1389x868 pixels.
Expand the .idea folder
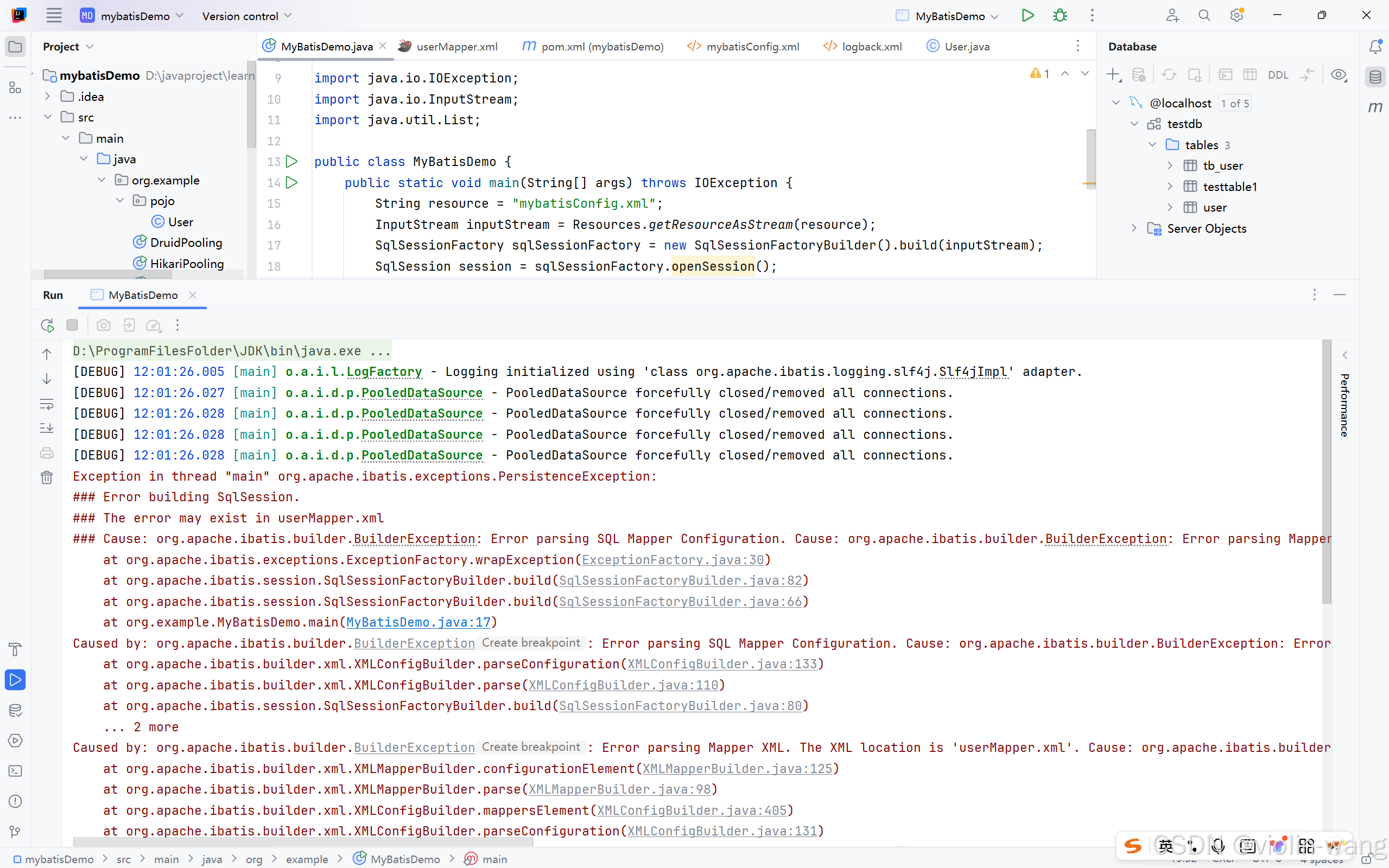[48, 97]
